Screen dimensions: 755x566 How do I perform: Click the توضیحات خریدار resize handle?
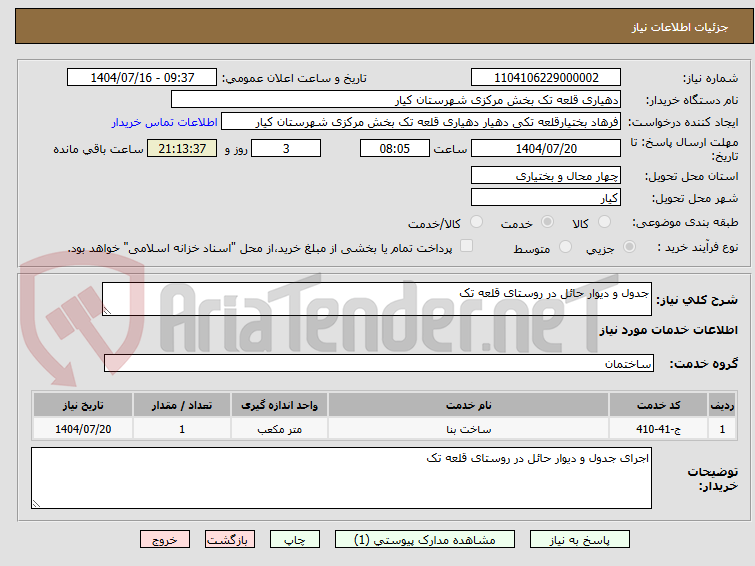(x=36, y=504)
